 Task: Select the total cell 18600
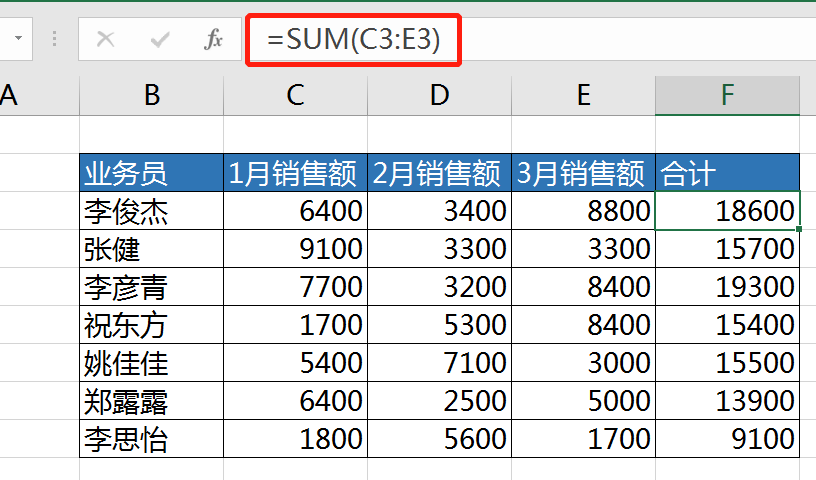[728, 210]
